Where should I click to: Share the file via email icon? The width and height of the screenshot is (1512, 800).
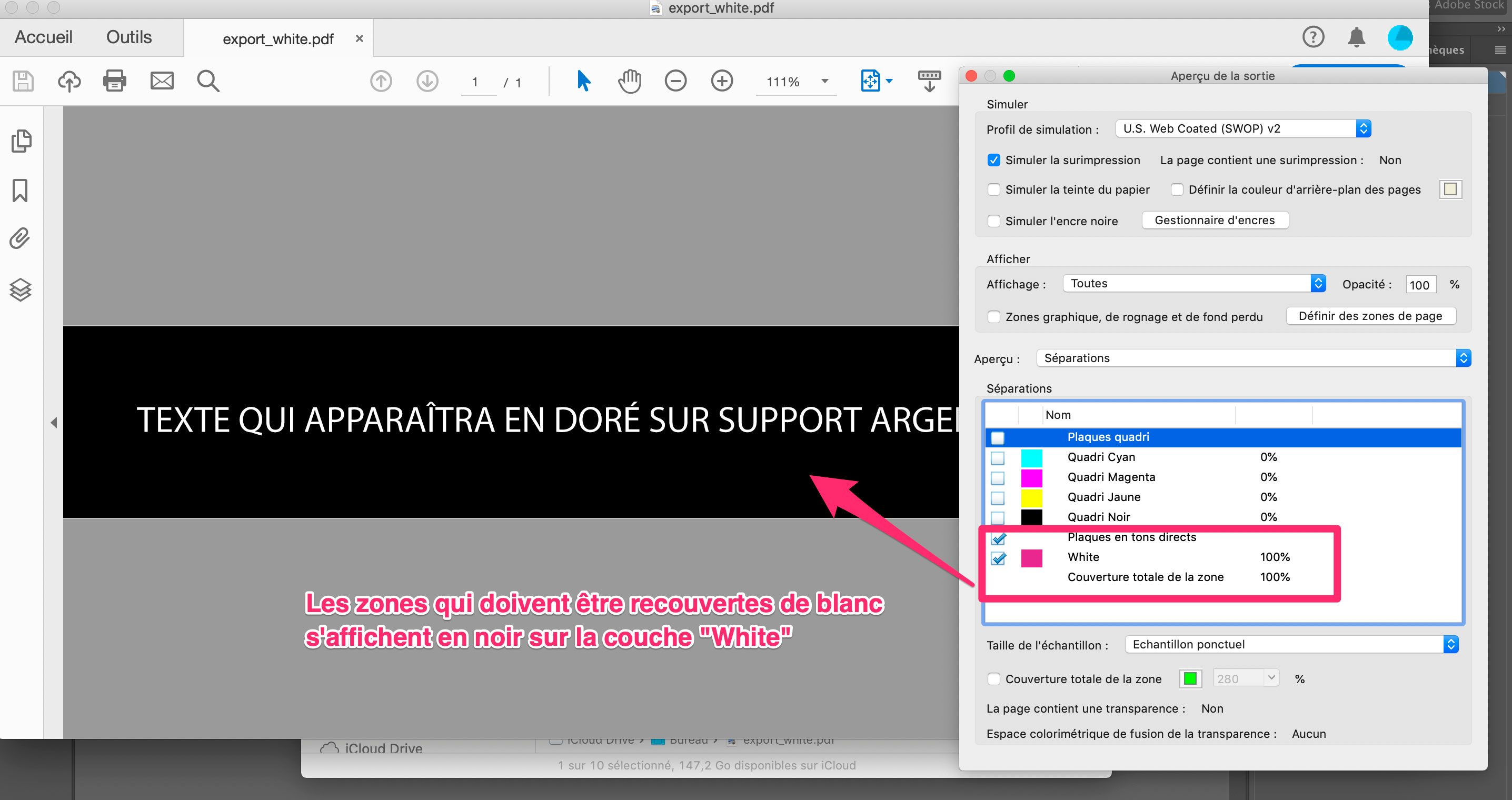click(x=162, y=81)
